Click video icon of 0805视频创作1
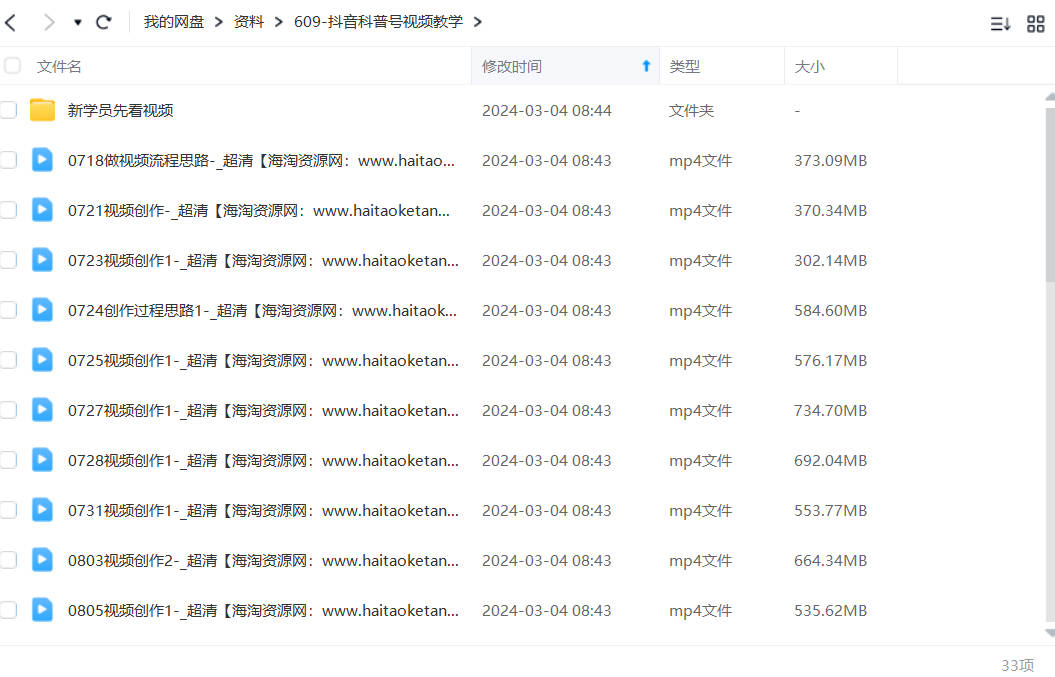Viewport: 1055px width, 677px height. coord(42,610)
